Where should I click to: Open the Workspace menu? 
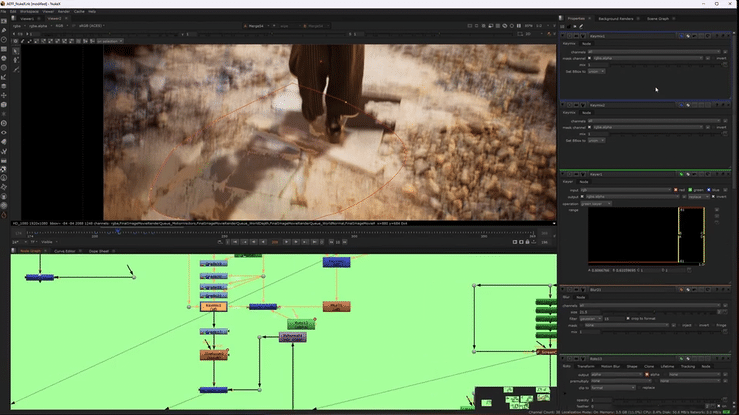(29, 11)
